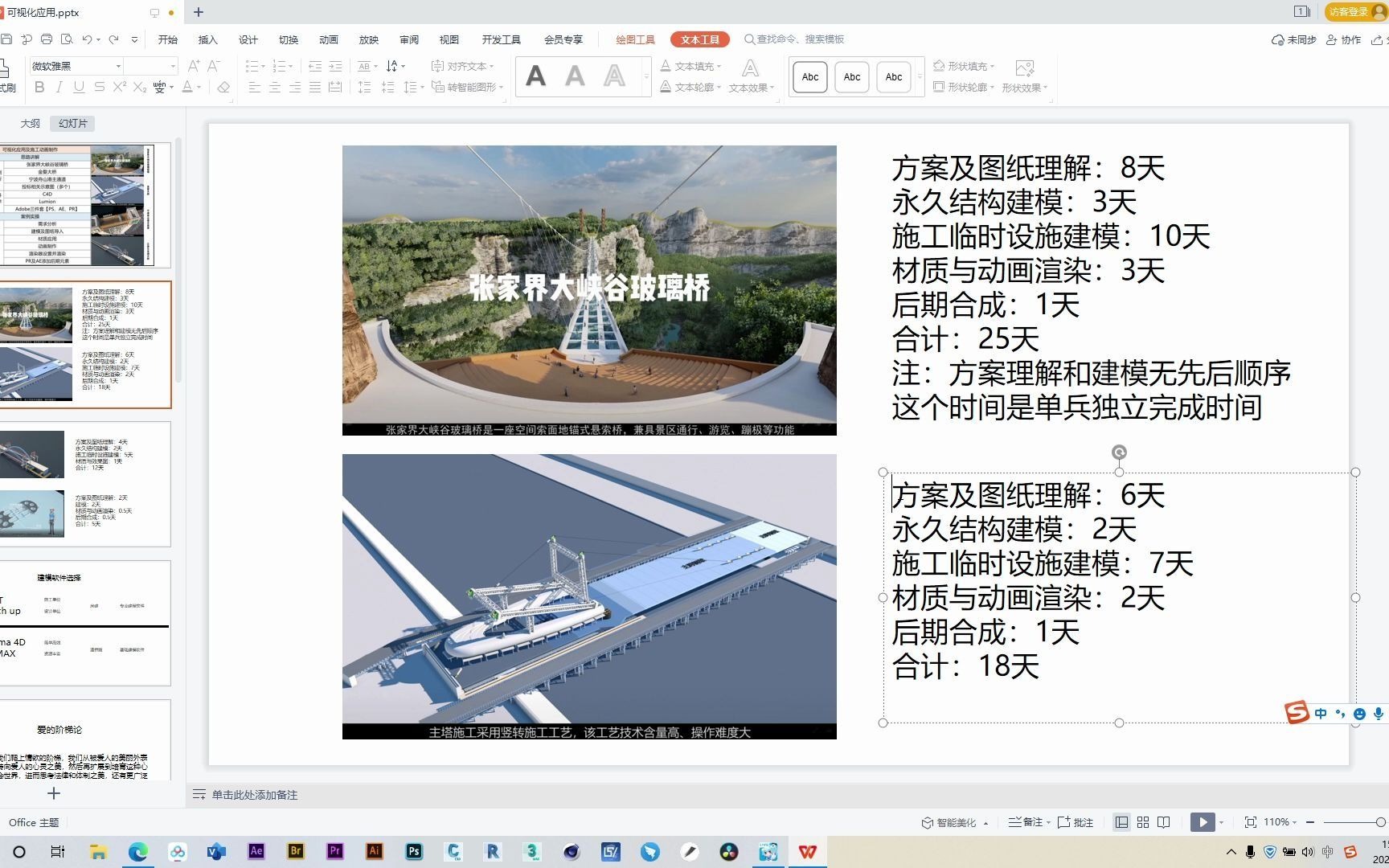
Task: Toggle center text alignment
Action: (275, 87)
